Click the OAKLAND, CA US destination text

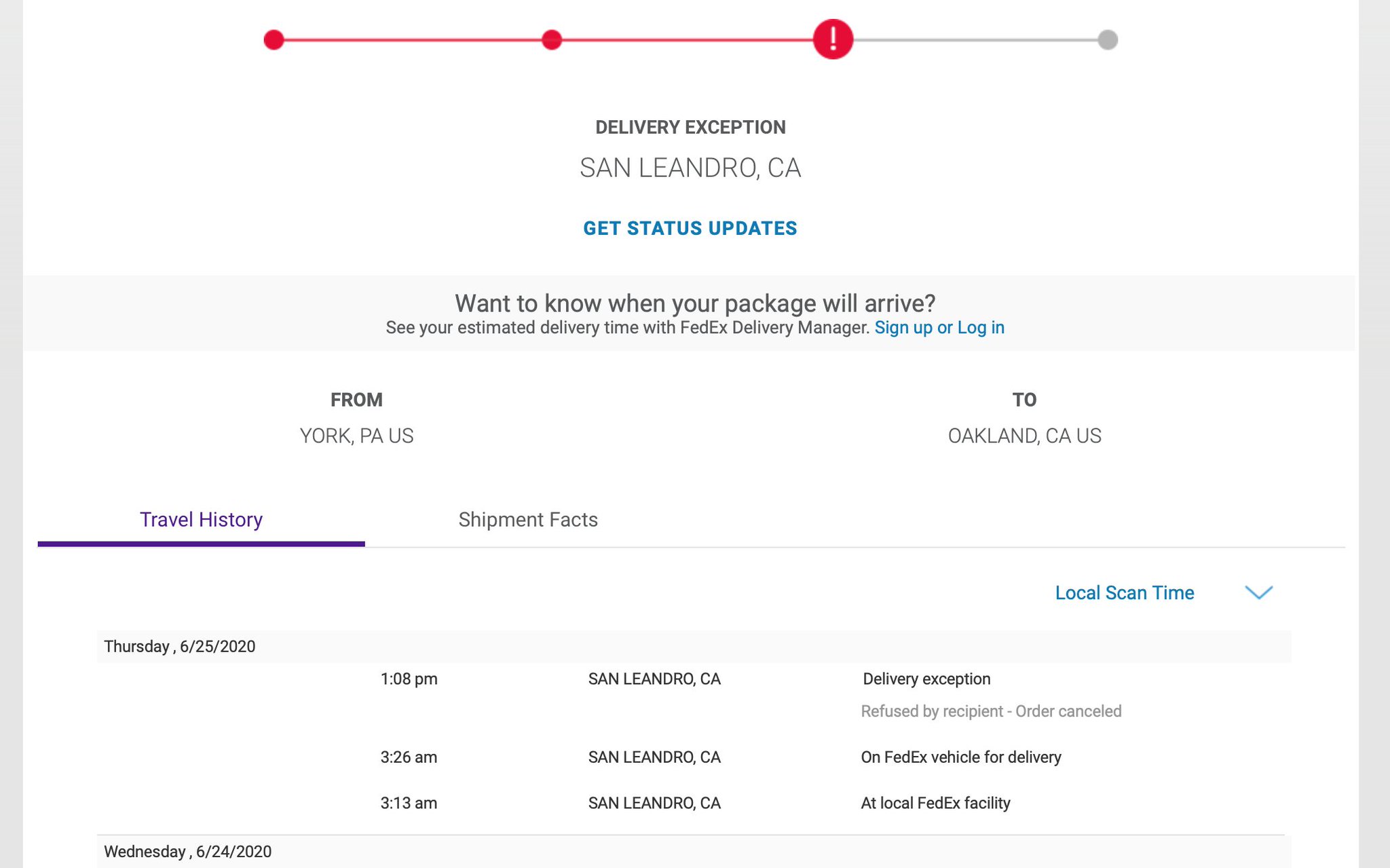(1024, 436)
